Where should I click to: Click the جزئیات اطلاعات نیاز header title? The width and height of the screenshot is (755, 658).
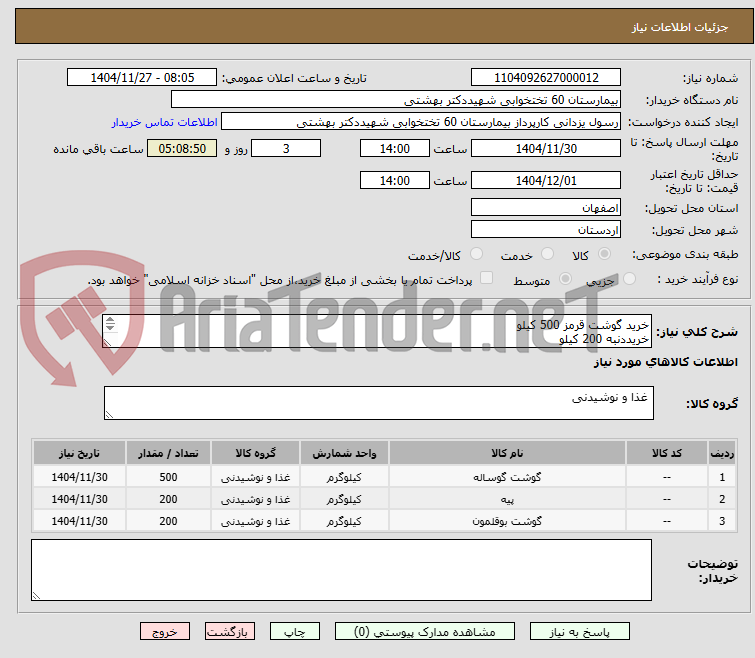(x=680, y=27)
